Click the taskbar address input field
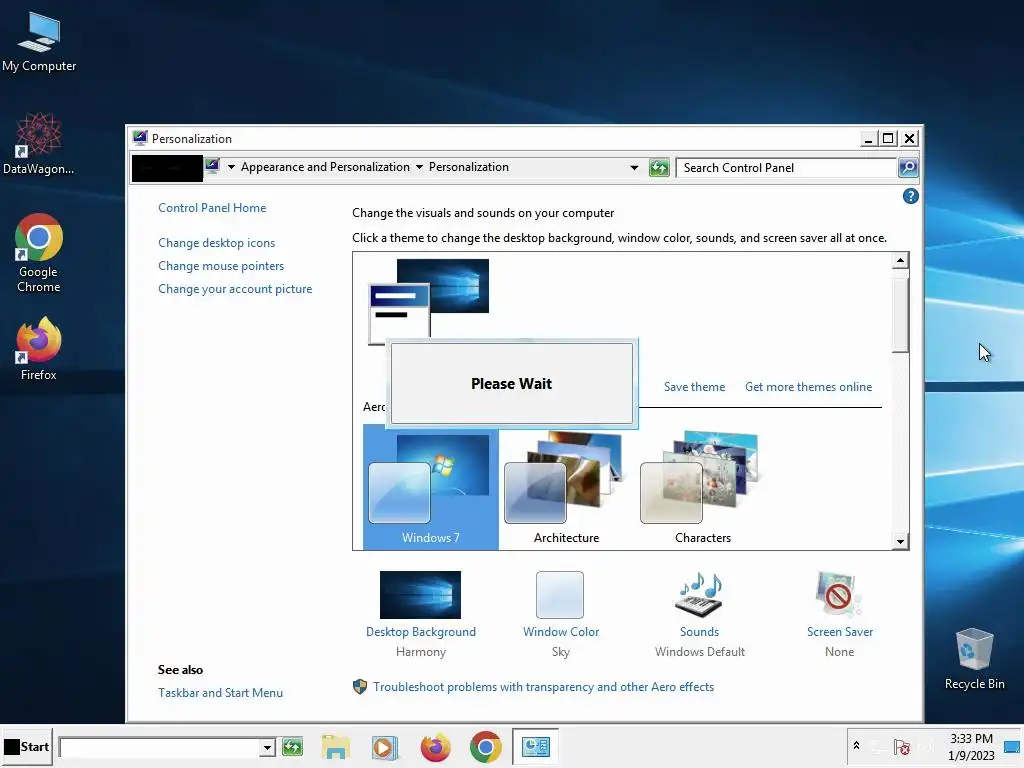The image size is (1024, 768). [160, 747]
